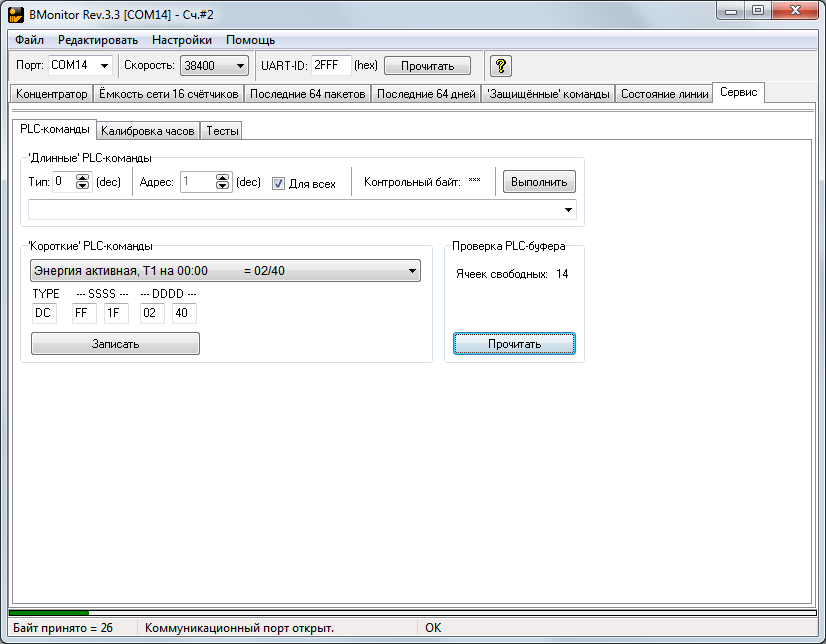Open the Помощь menu
This screenshot has height=644, width=826.
250,40
